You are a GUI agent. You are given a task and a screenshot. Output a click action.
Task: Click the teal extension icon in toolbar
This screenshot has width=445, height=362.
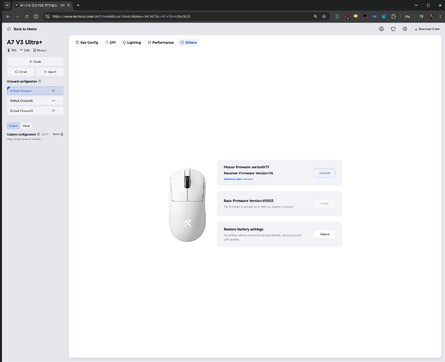pyautogui.click(x=384, y=16)
